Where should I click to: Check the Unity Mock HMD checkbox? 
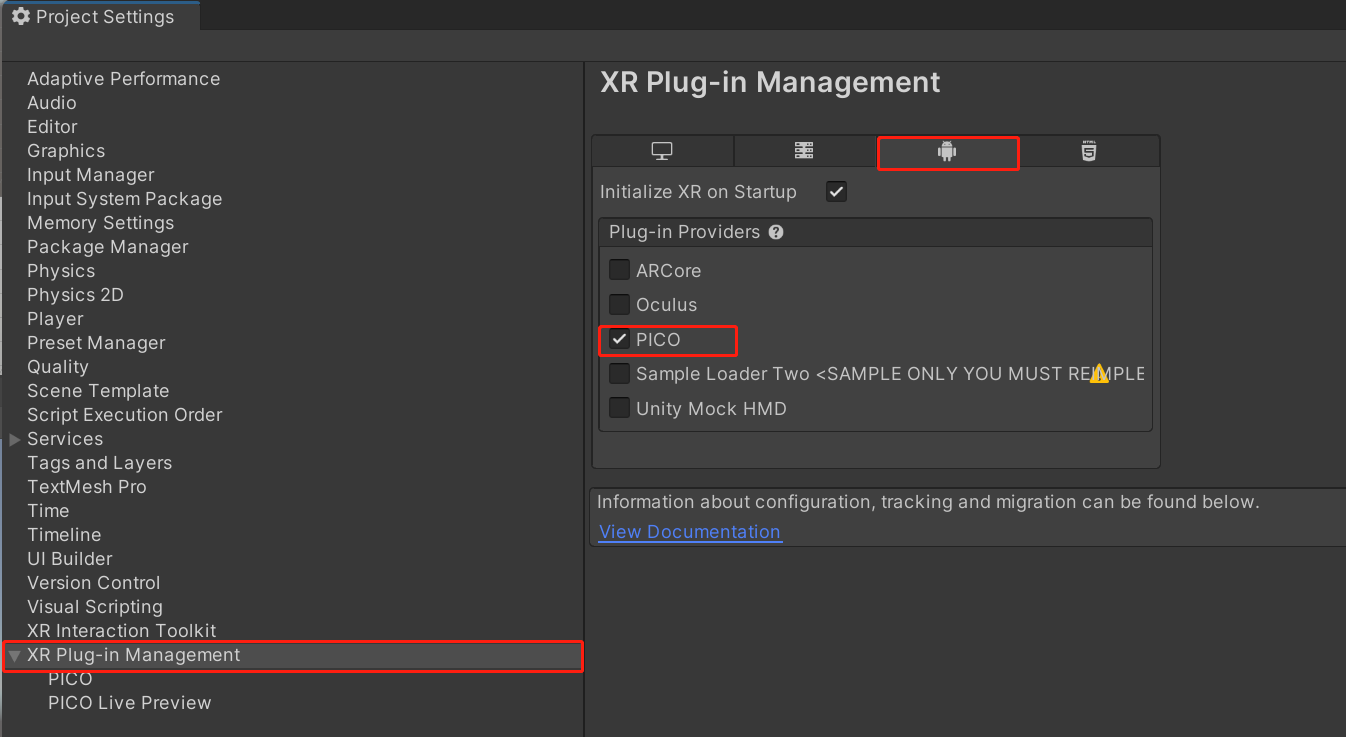tap(619, 408)
